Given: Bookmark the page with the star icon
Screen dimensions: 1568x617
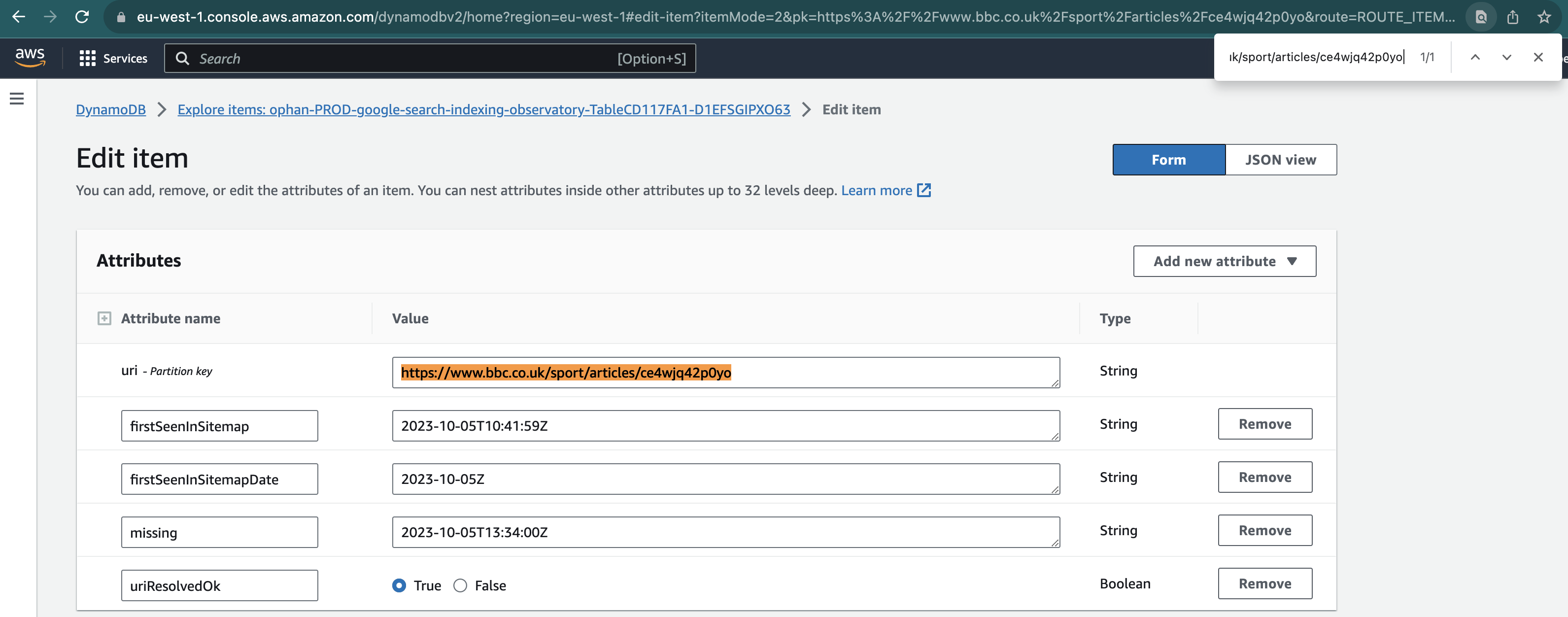Looking at the screenshot, I should pos(1545,18).
